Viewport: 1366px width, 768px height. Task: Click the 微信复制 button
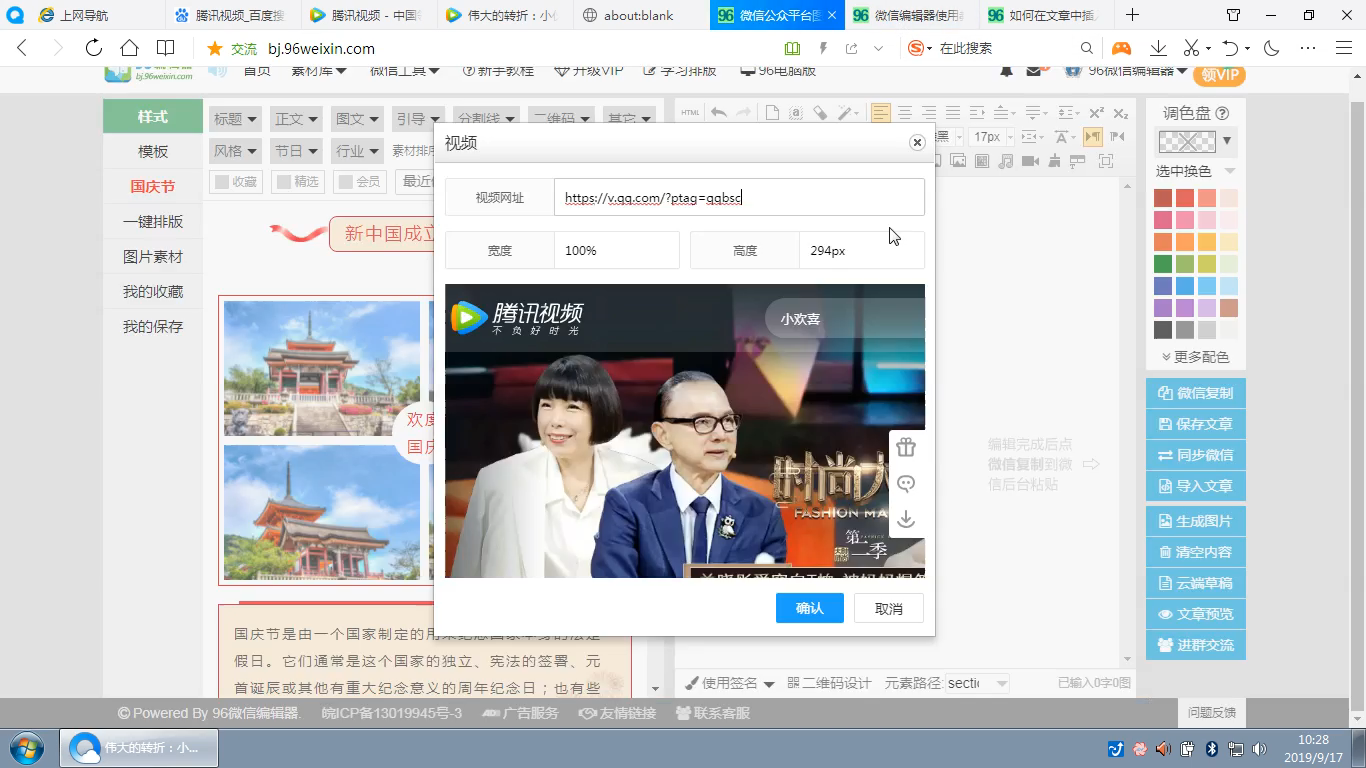pos(1196,393)
